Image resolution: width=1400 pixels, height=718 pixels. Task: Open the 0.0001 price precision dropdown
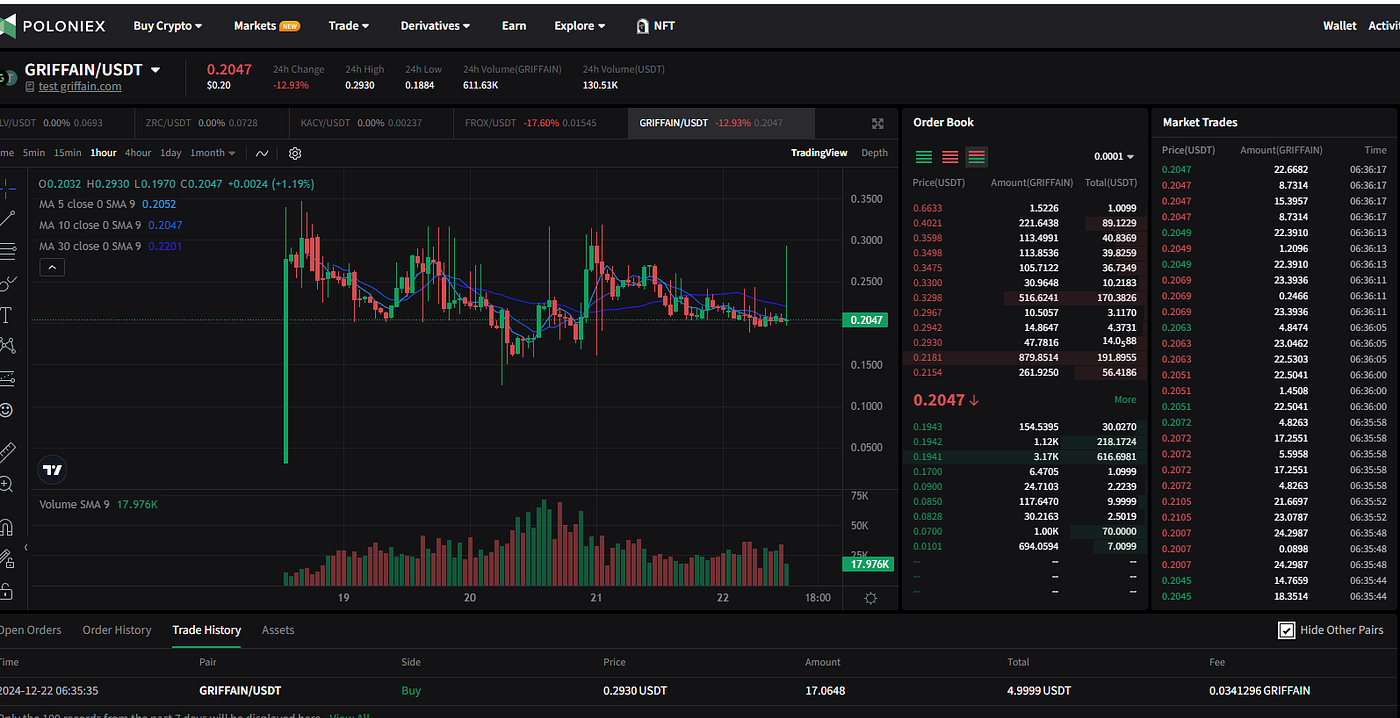(1114, 157)
